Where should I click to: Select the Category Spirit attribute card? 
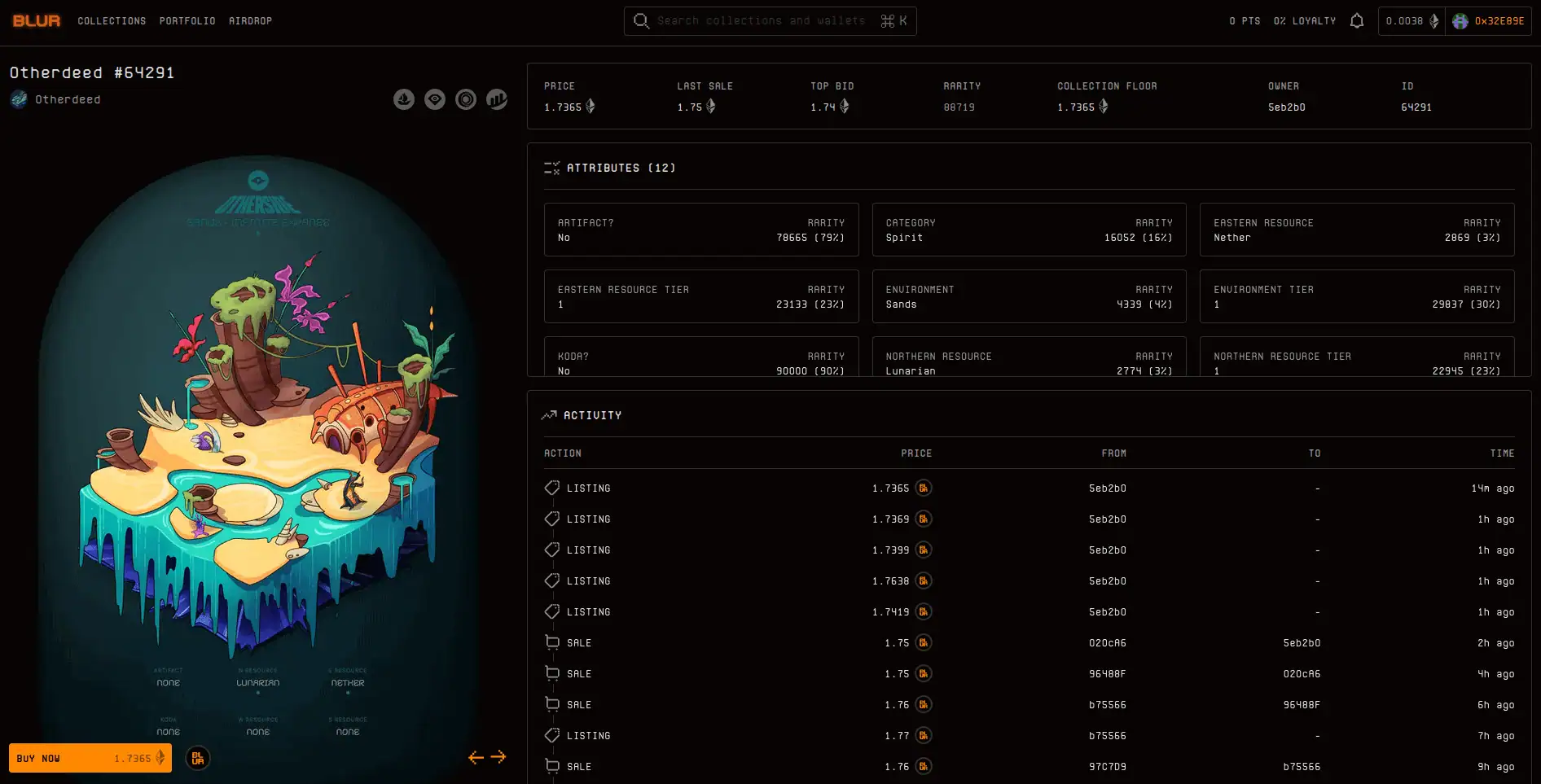coord(1030,230)
